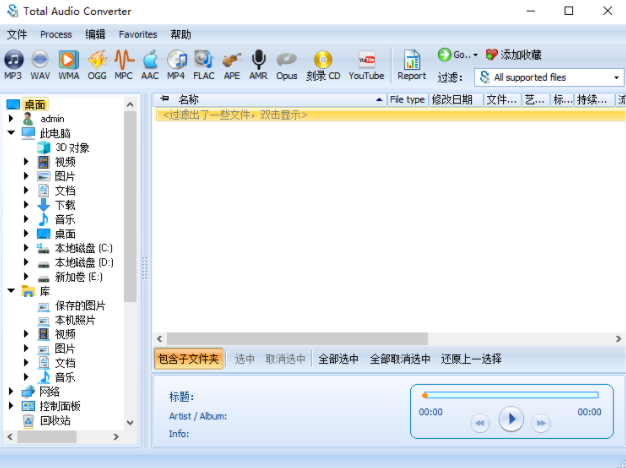Click the 添加收藏 button
626x468 pixels.
tap(513, 55)
